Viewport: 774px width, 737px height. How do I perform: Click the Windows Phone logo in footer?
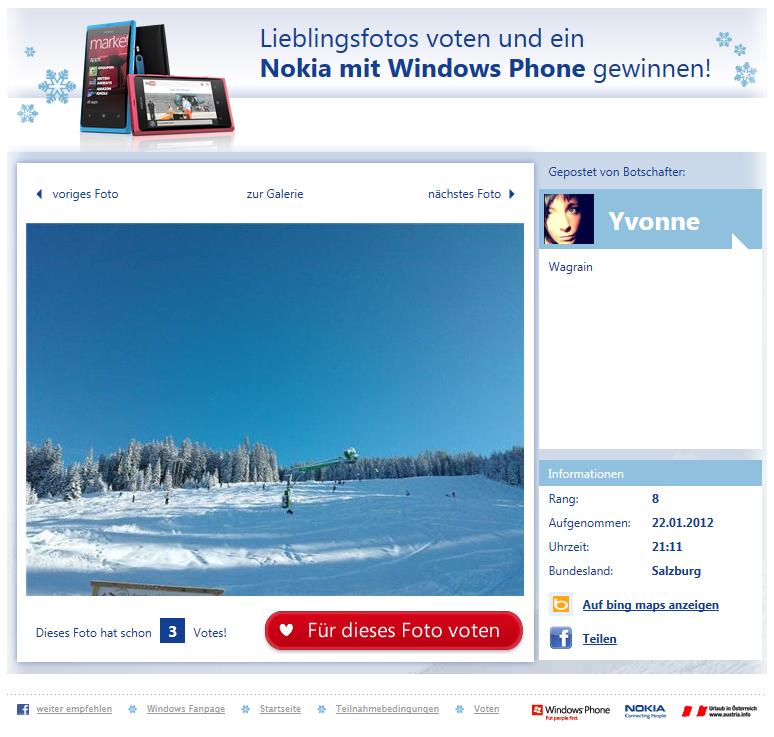coord(571,711)
